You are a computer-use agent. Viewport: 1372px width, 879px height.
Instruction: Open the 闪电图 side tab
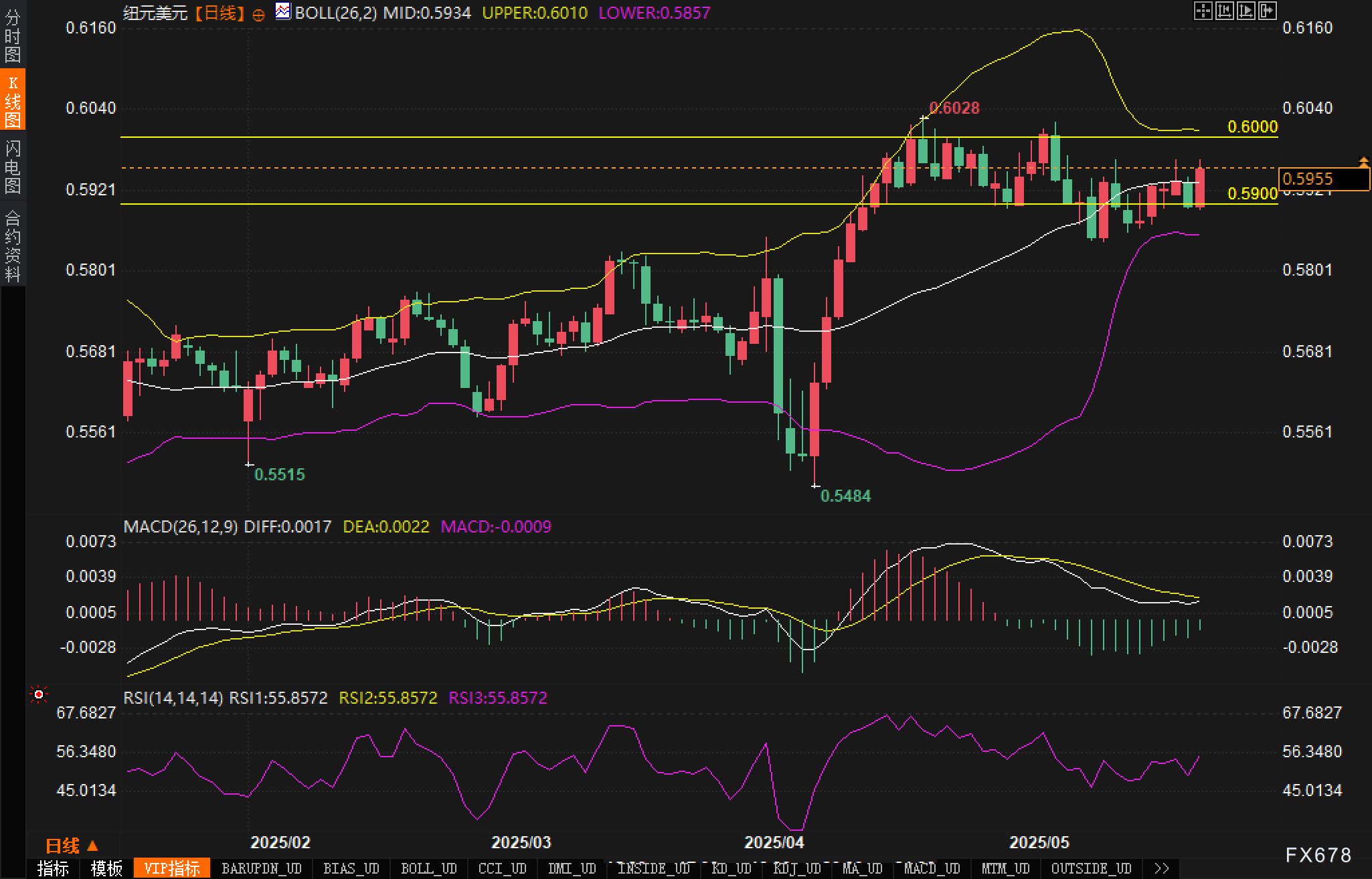click(13, 166)
